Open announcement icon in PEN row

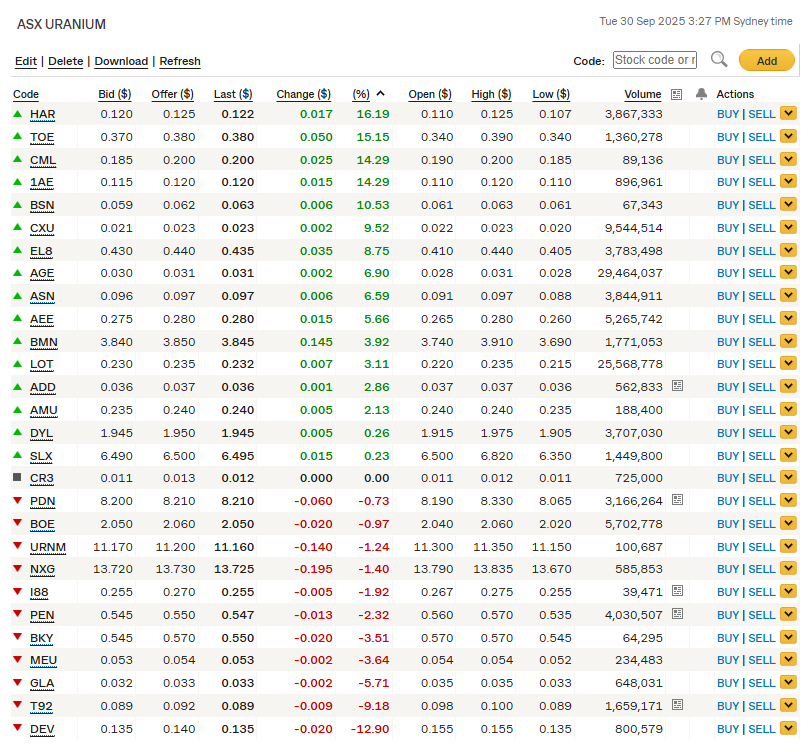pyautogui.click(x=677, y=614)
